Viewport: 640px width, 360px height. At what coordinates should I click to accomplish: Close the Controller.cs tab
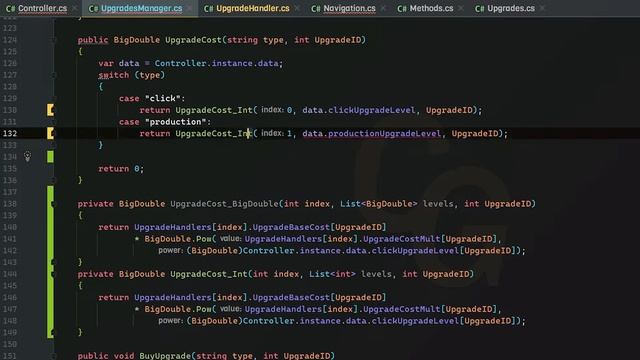75,8
